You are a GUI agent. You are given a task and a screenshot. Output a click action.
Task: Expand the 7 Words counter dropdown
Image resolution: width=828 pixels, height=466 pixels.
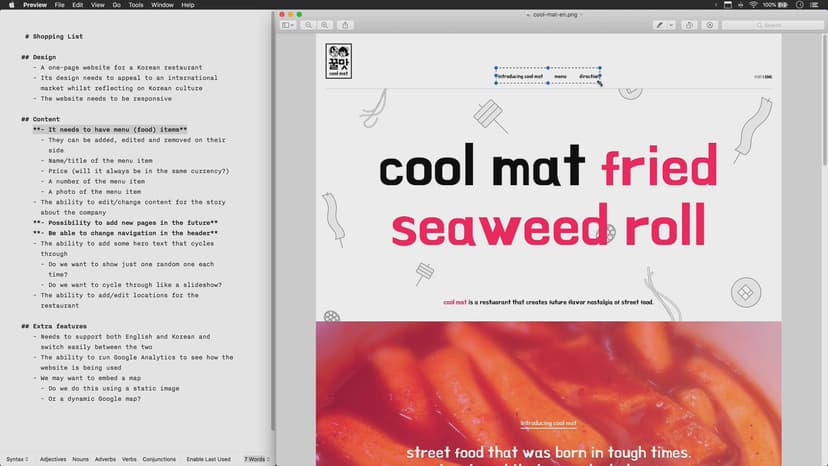click(x=256, y=459)
